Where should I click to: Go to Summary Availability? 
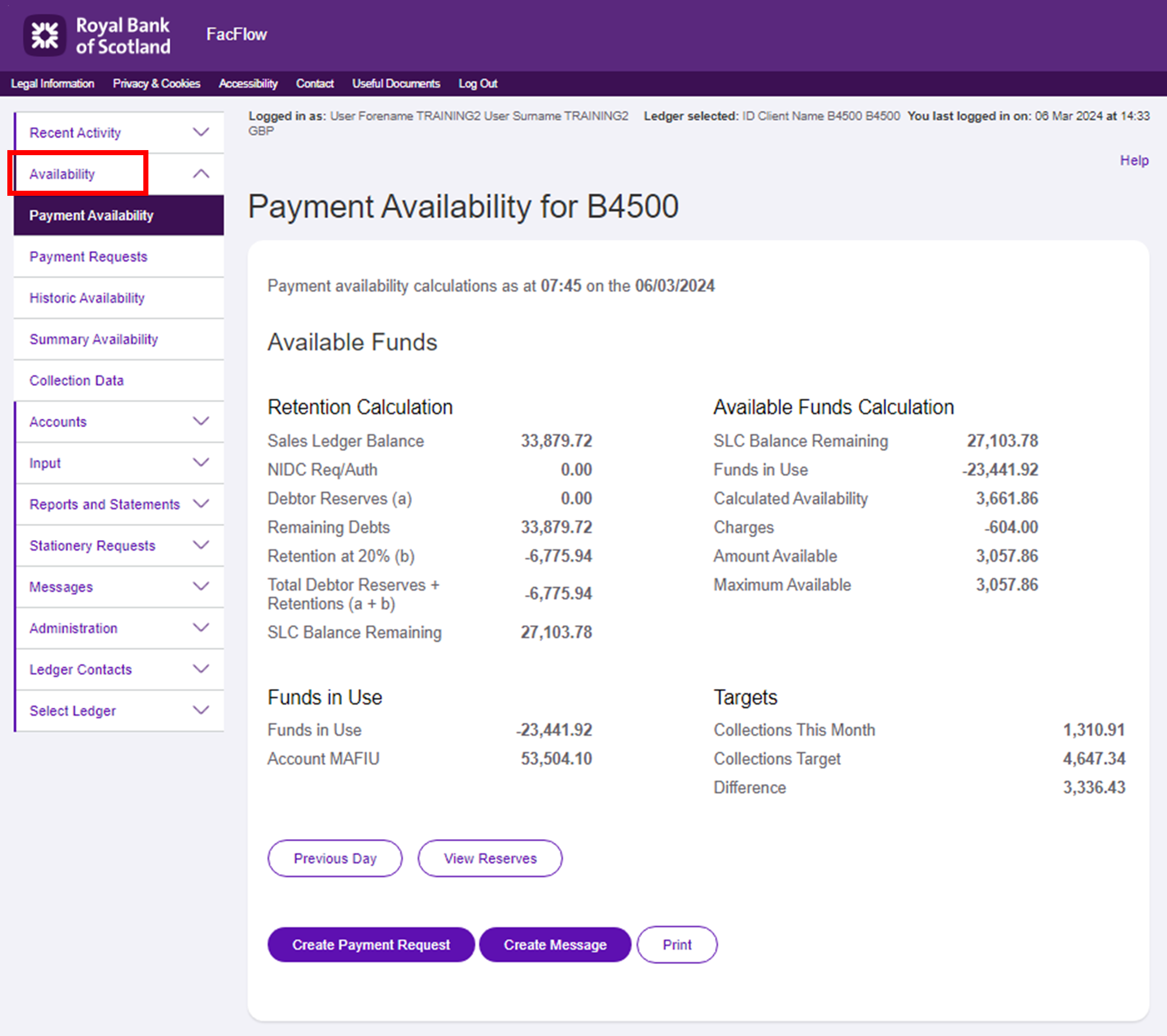click(94, 339)
